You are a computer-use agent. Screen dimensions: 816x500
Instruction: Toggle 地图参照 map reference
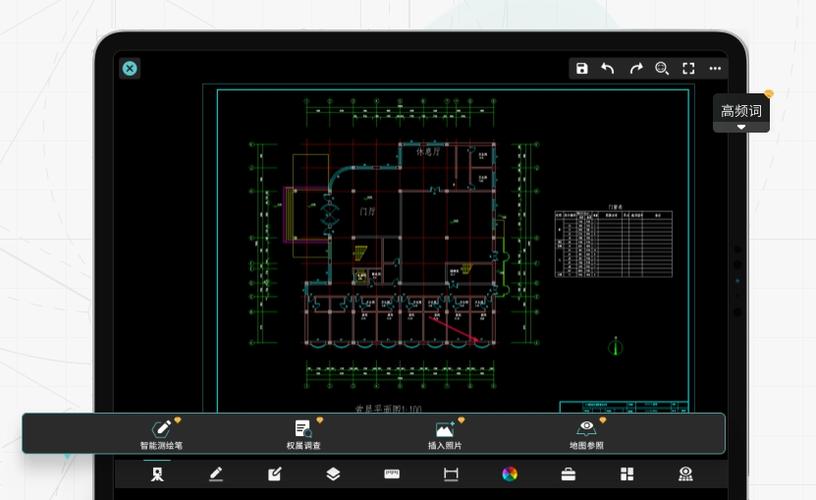(x=587, y=434)
